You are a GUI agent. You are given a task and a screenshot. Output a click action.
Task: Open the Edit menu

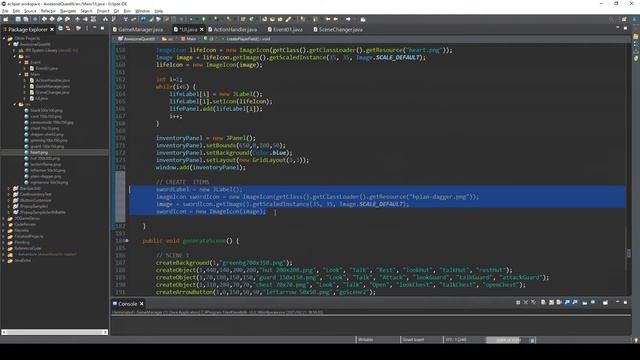[x=16, y=11]
